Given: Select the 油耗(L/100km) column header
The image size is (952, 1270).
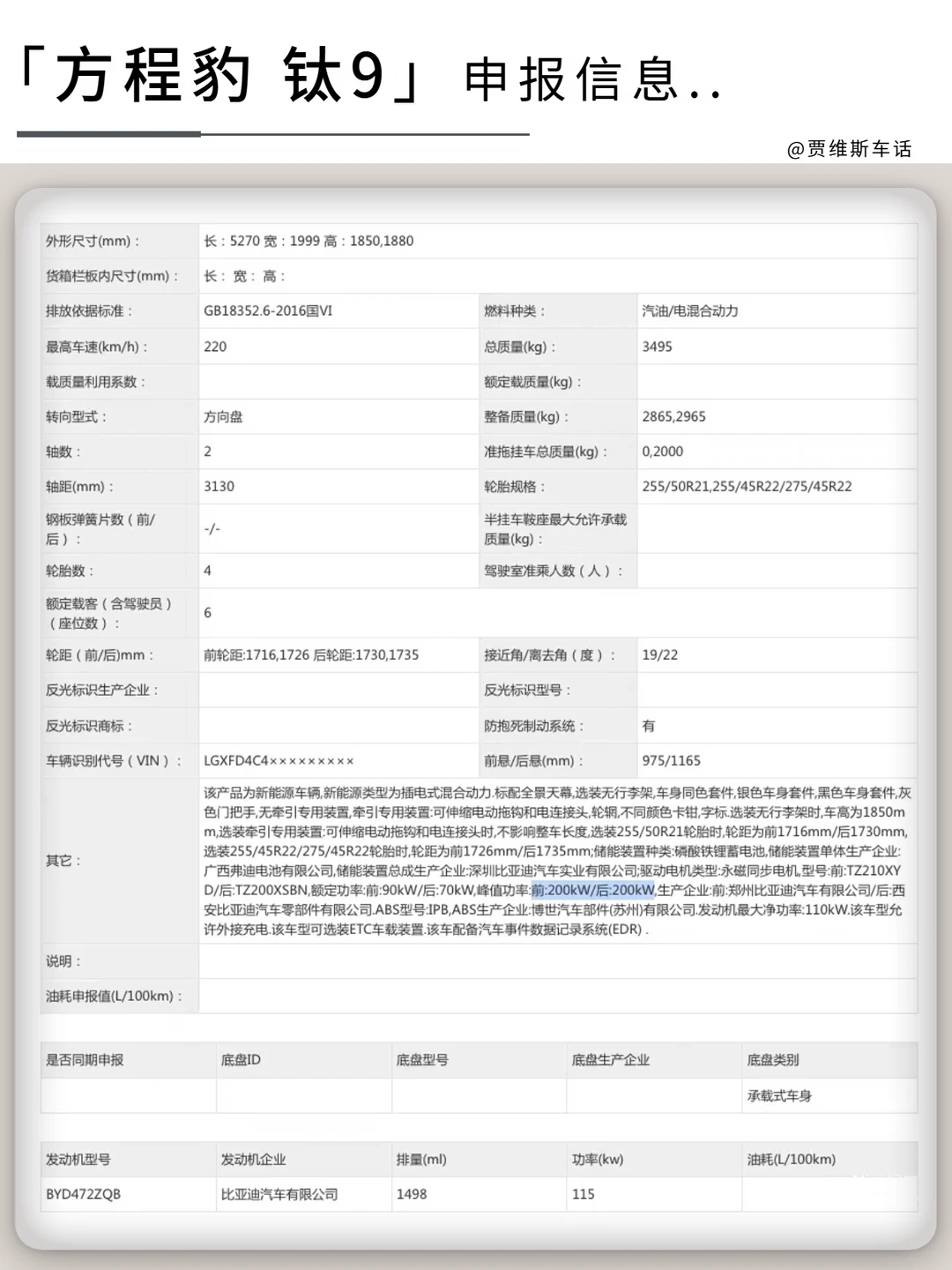Looking at the screenshot, I should pos(791,1159).
